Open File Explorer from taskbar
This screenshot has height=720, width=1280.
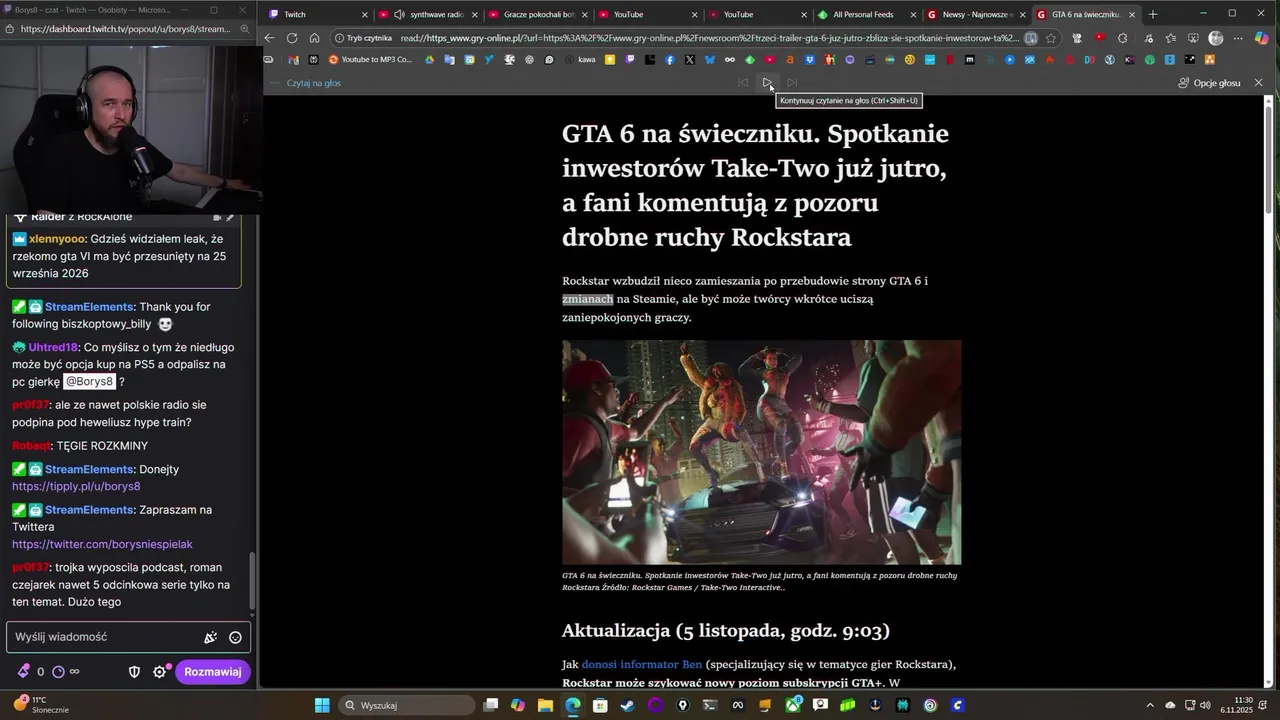pos(545,705)
